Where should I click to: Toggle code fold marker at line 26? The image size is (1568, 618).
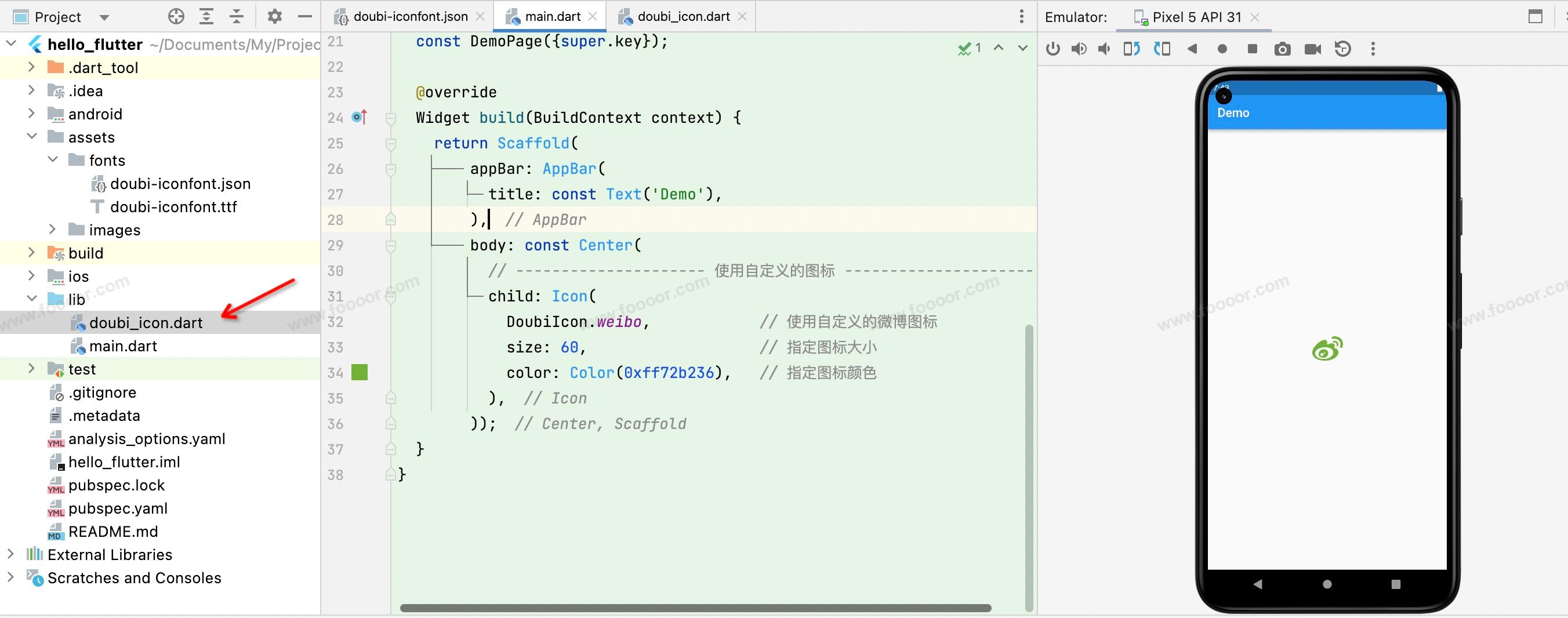[x=391, y=169]
